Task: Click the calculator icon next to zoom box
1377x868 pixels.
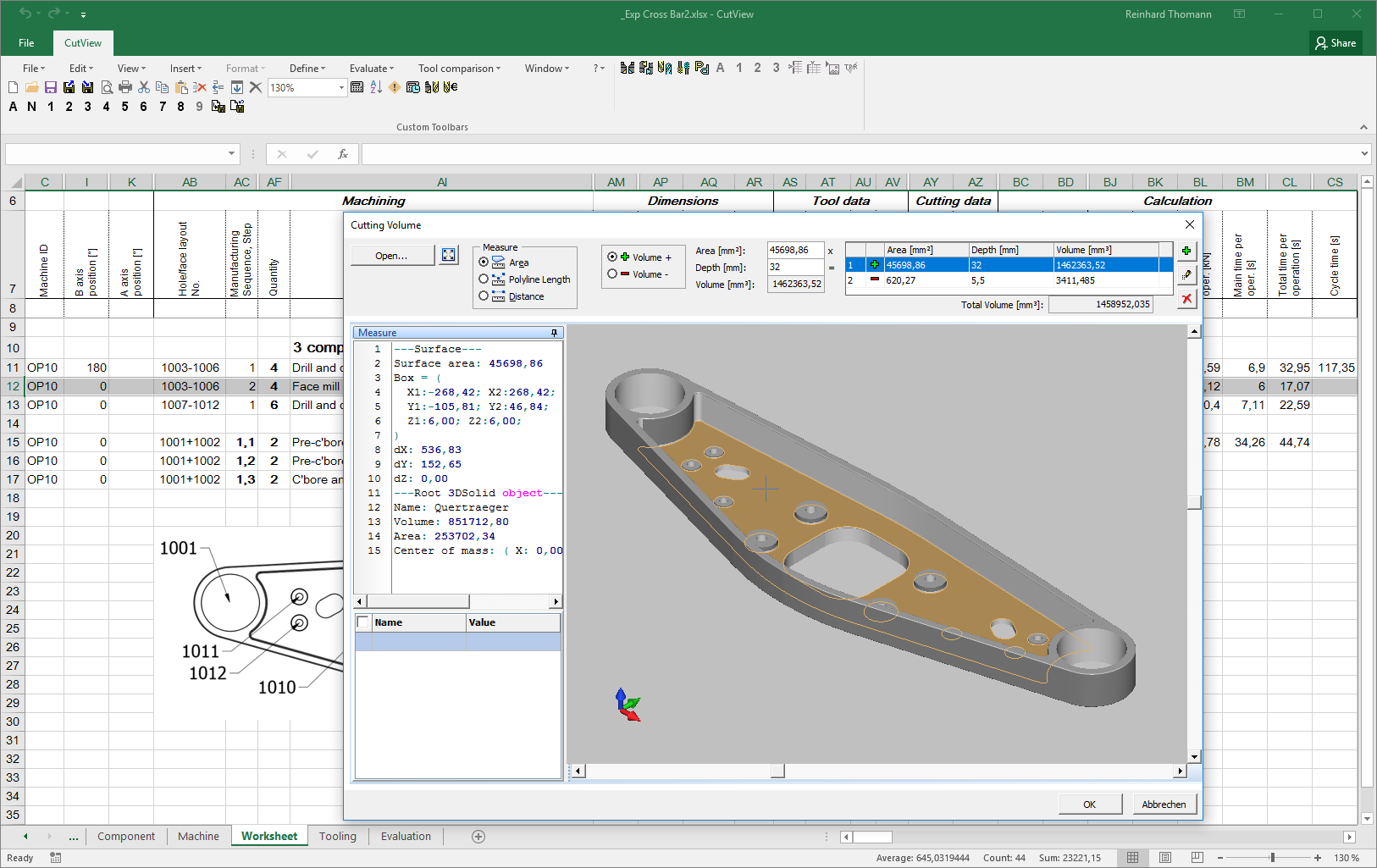Action: [x=357, y=87]
